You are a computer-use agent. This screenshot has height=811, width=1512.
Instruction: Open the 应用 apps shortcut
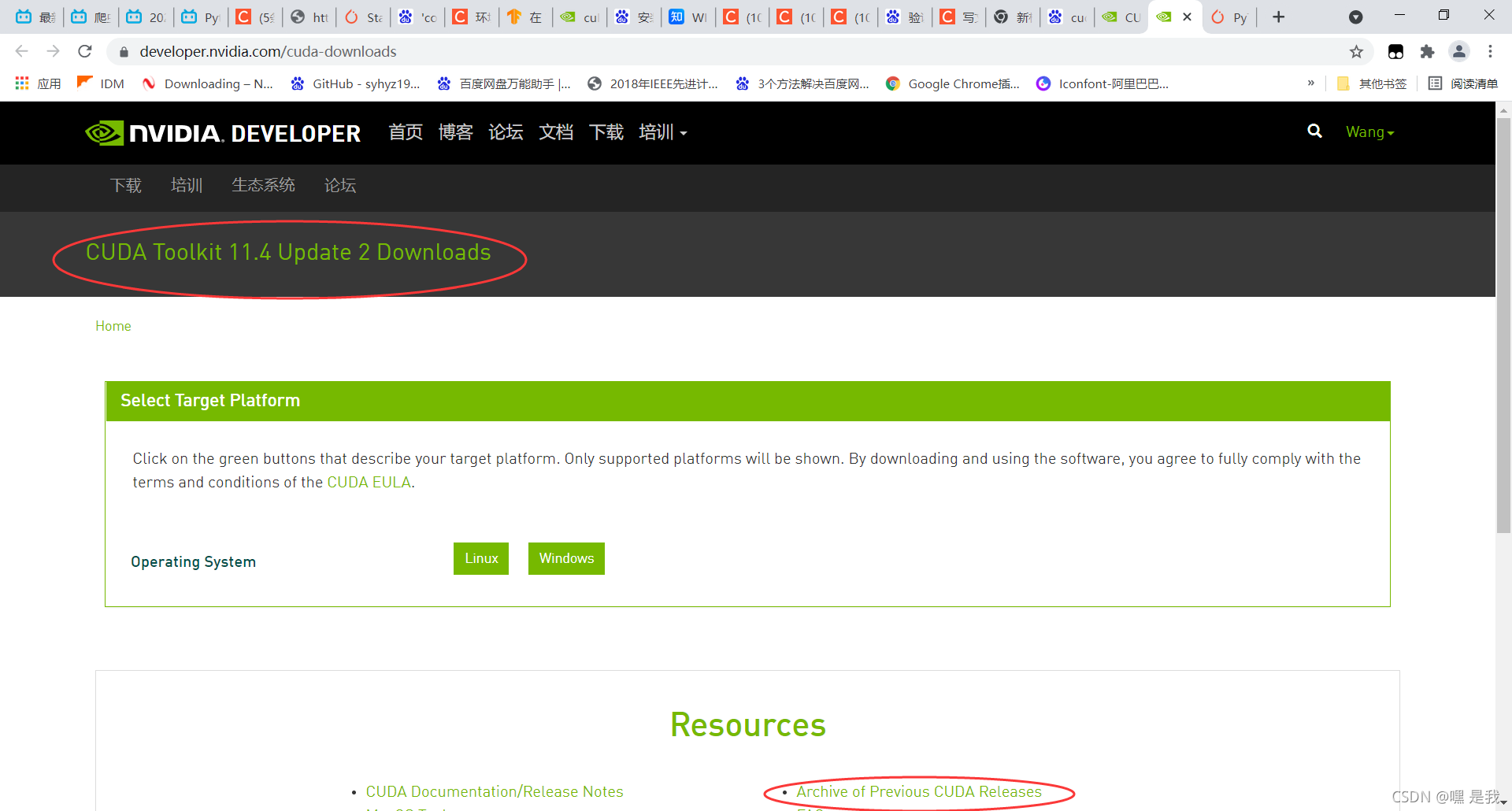pos(38,83)
